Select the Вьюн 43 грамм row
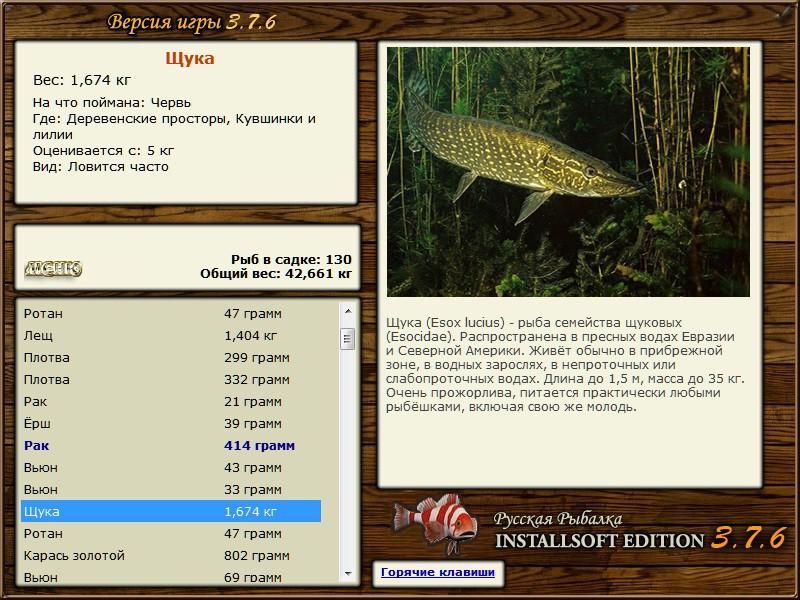 (171, 467)
